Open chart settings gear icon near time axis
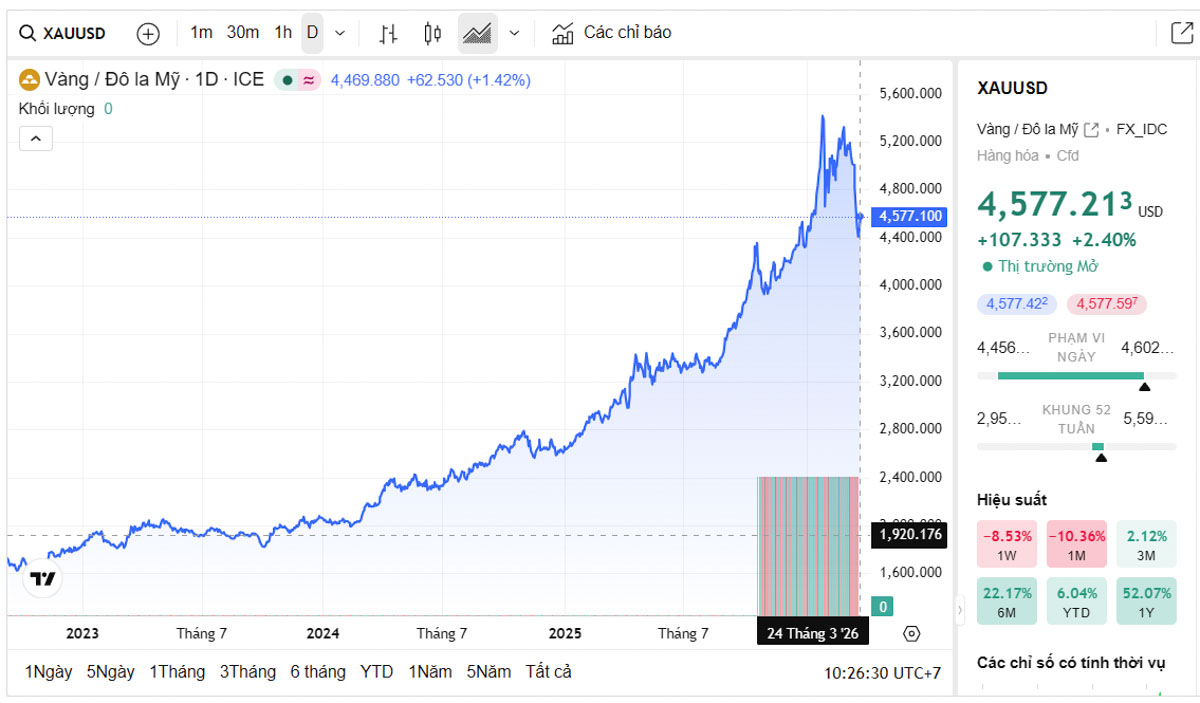This screenshot has height=703, width=1200. point(911,634)
